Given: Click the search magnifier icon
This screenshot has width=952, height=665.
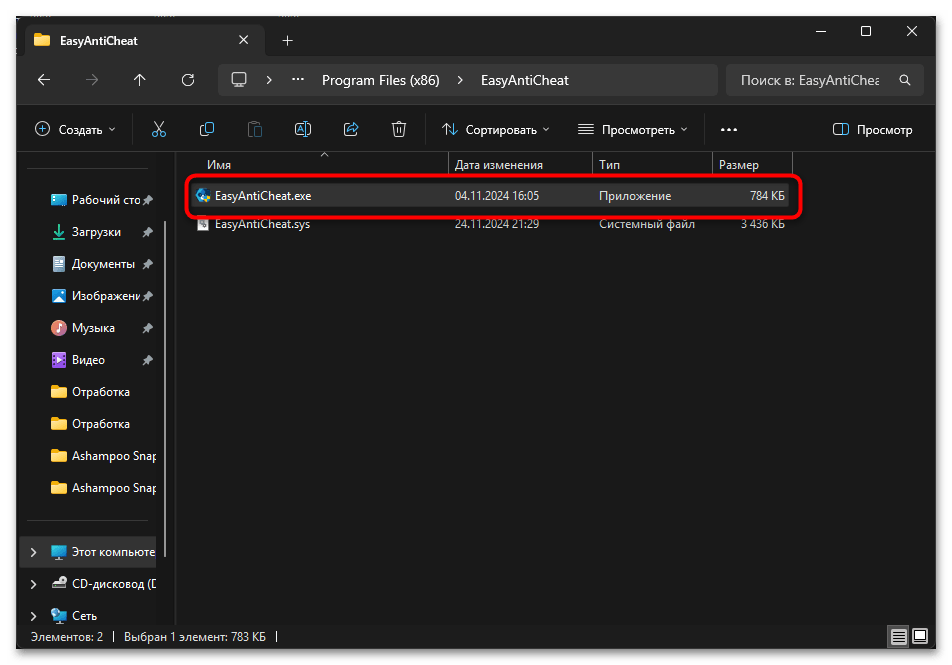Looking at the screenshot, I should [905, 80].
